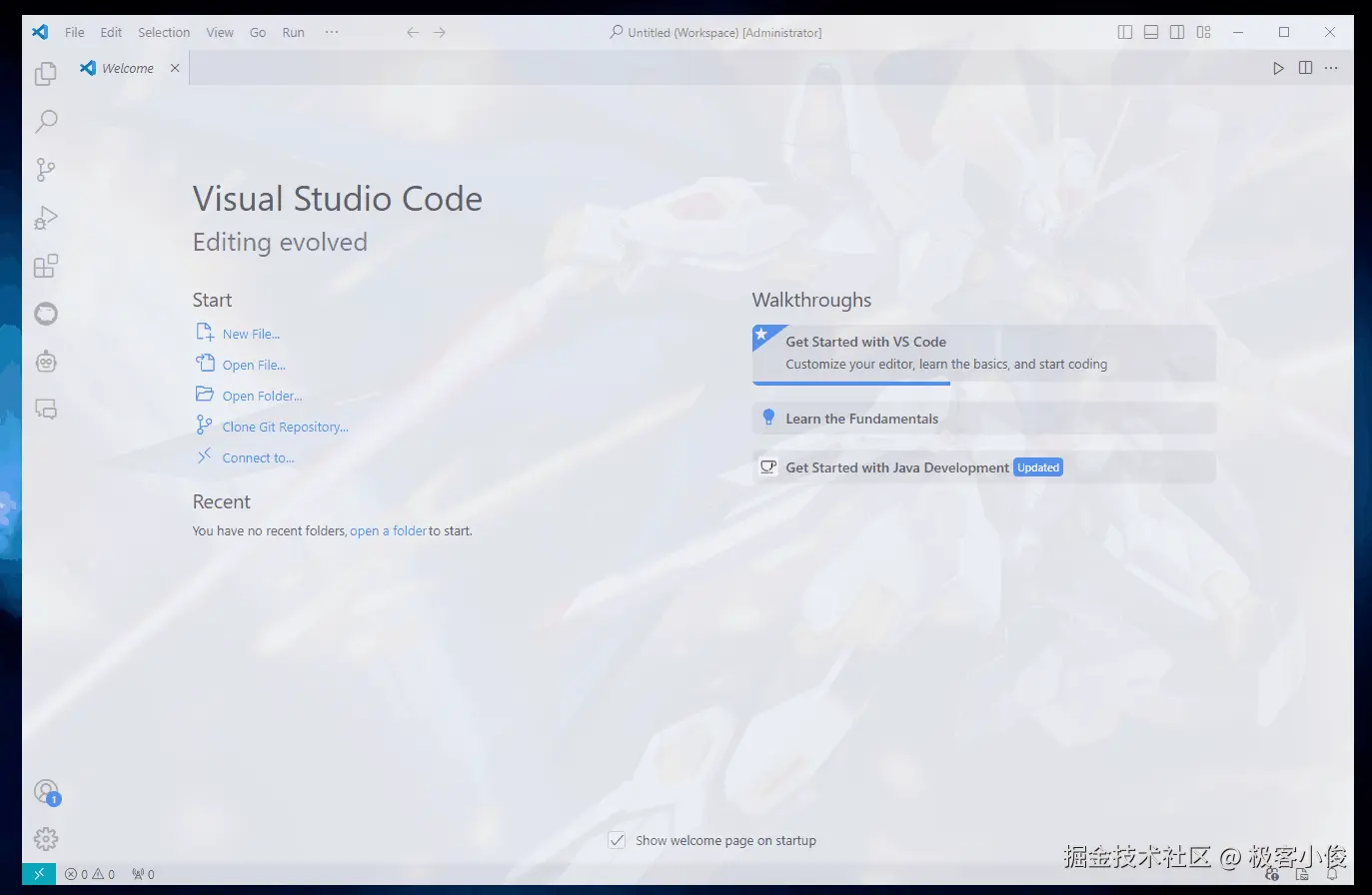
Task: Open the remote window indicator in status bar
Action: click(x=39, y=874)
